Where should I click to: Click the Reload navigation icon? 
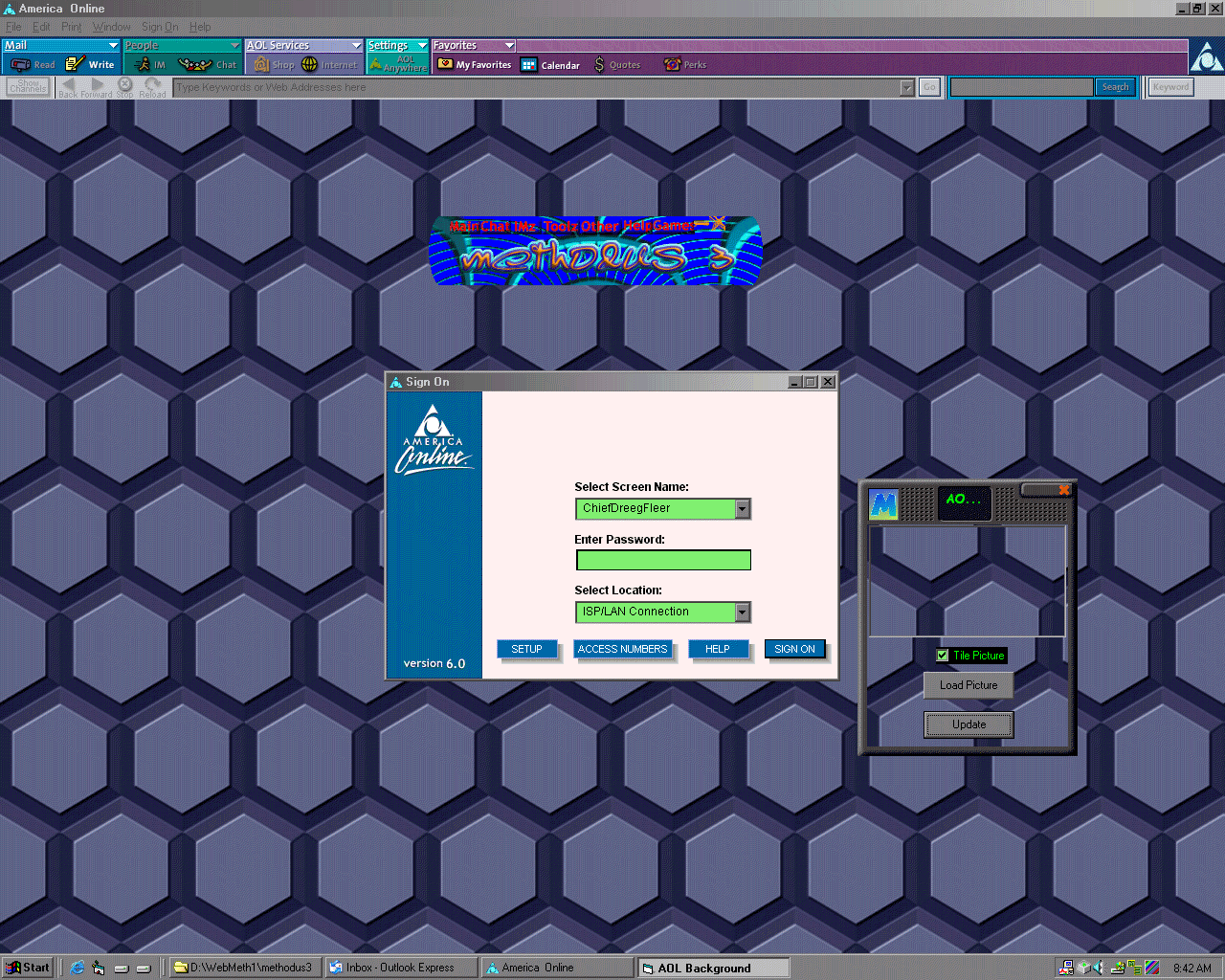[x=152, y=87]
